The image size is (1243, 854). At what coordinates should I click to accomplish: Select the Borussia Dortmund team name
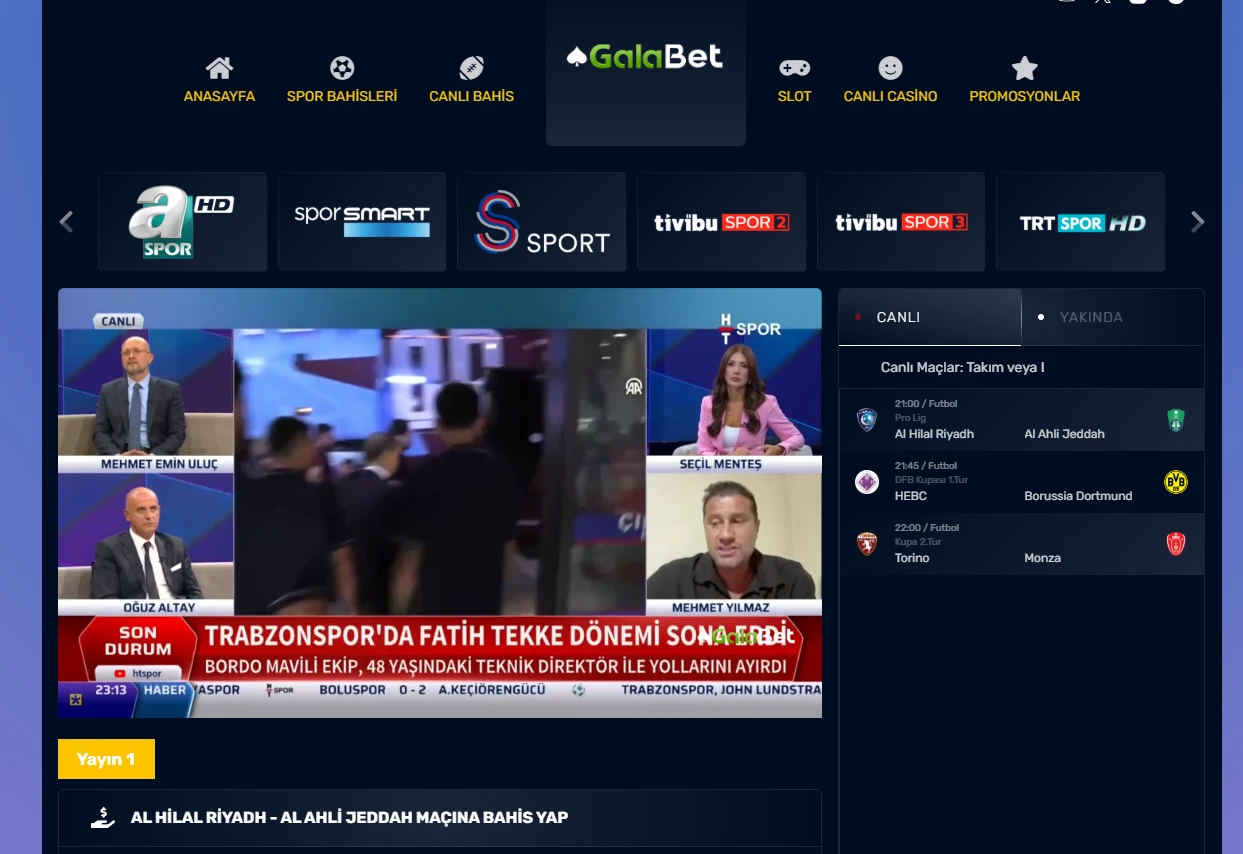click(x=1078, y=496)
